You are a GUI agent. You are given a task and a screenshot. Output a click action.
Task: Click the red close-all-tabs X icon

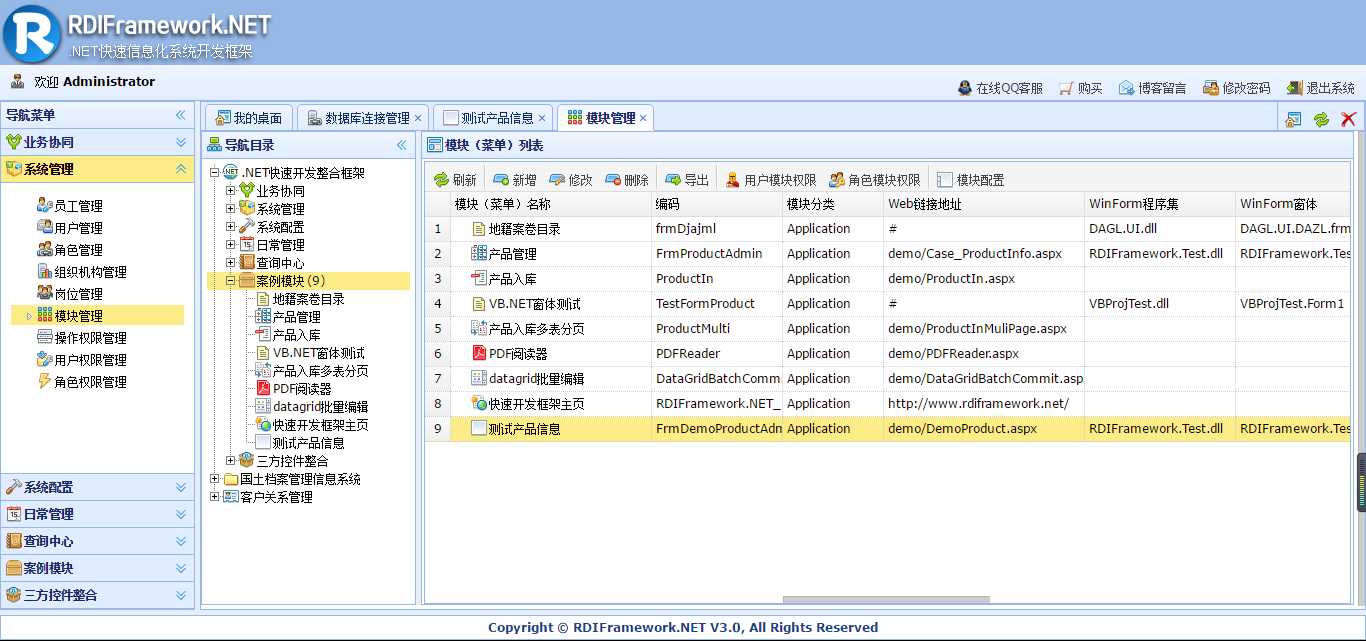click(x=1348, y=119)
